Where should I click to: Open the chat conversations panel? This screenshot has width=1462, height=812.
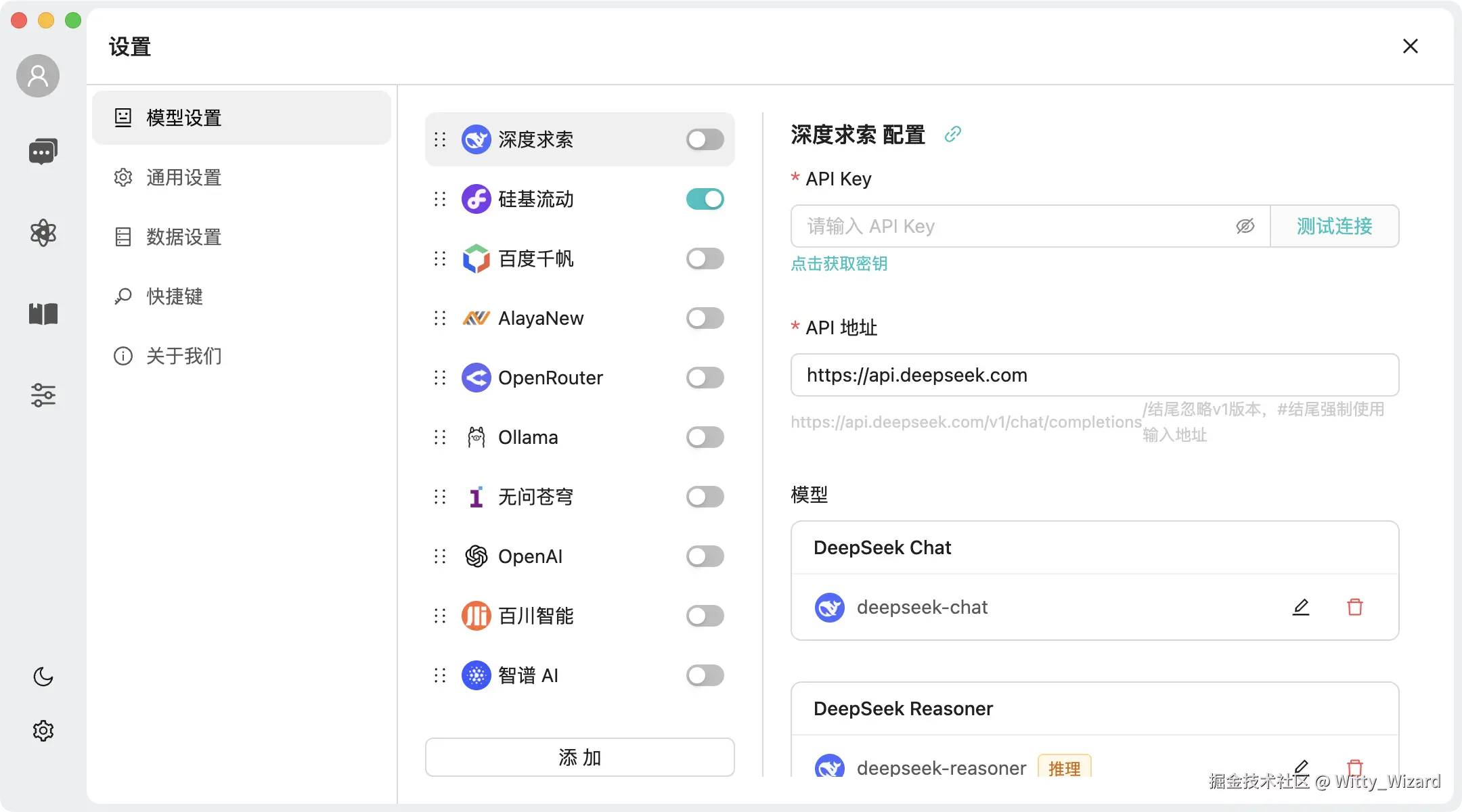point(43,150)
